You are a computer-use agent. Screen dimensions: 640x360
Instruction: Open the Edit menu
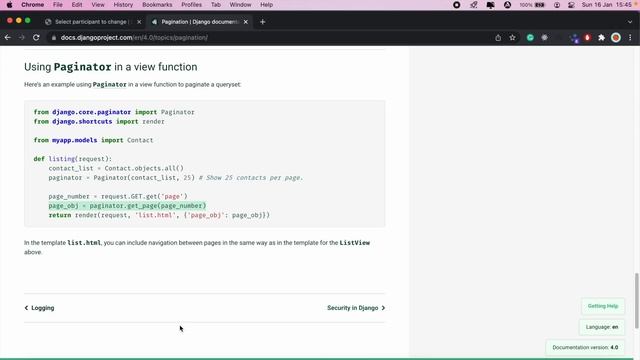tap(77, 5)
